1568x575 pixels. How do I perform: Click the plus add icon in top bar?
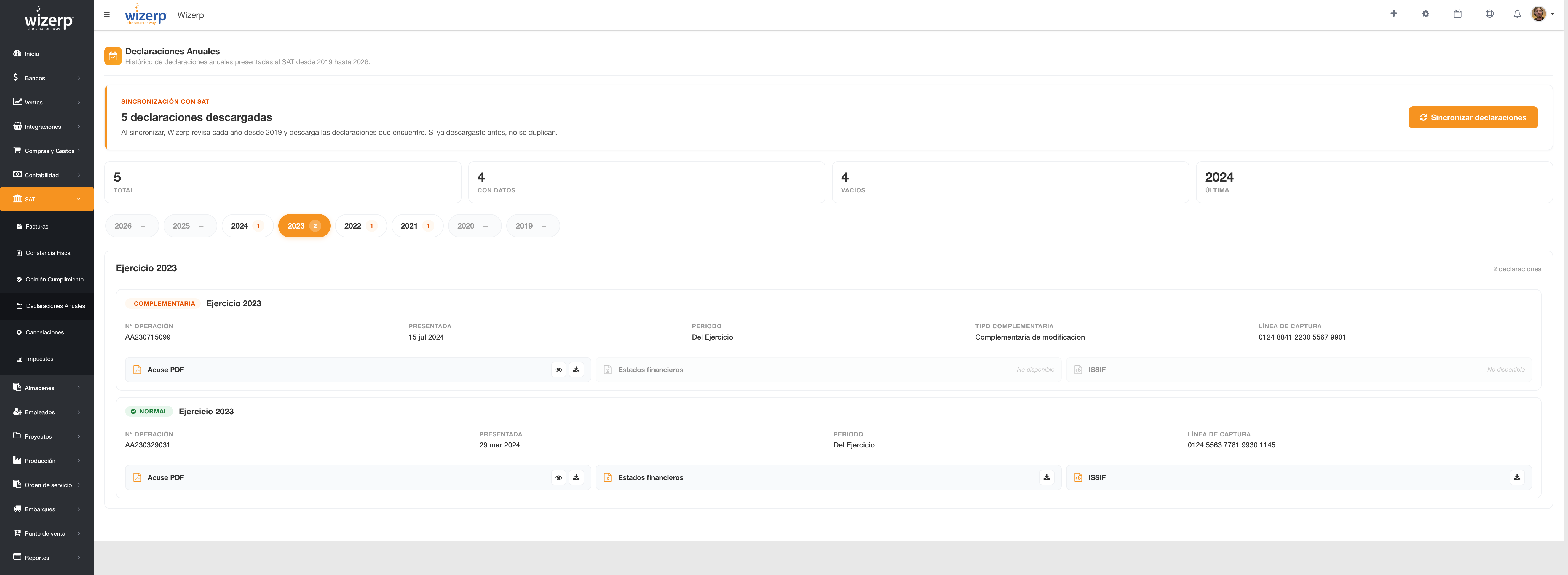pos(1393,14)
